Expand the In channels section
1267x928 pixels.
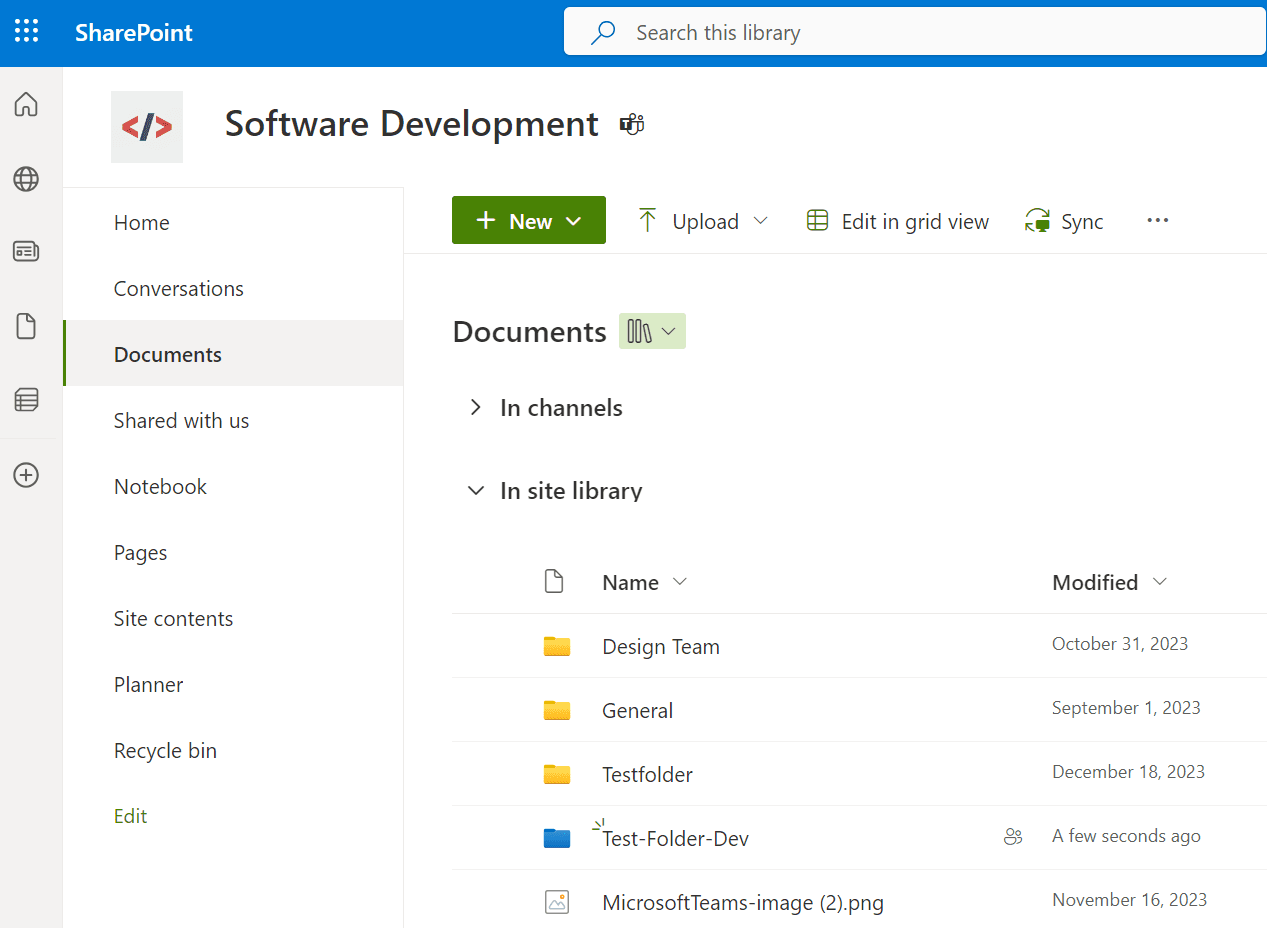475,407
